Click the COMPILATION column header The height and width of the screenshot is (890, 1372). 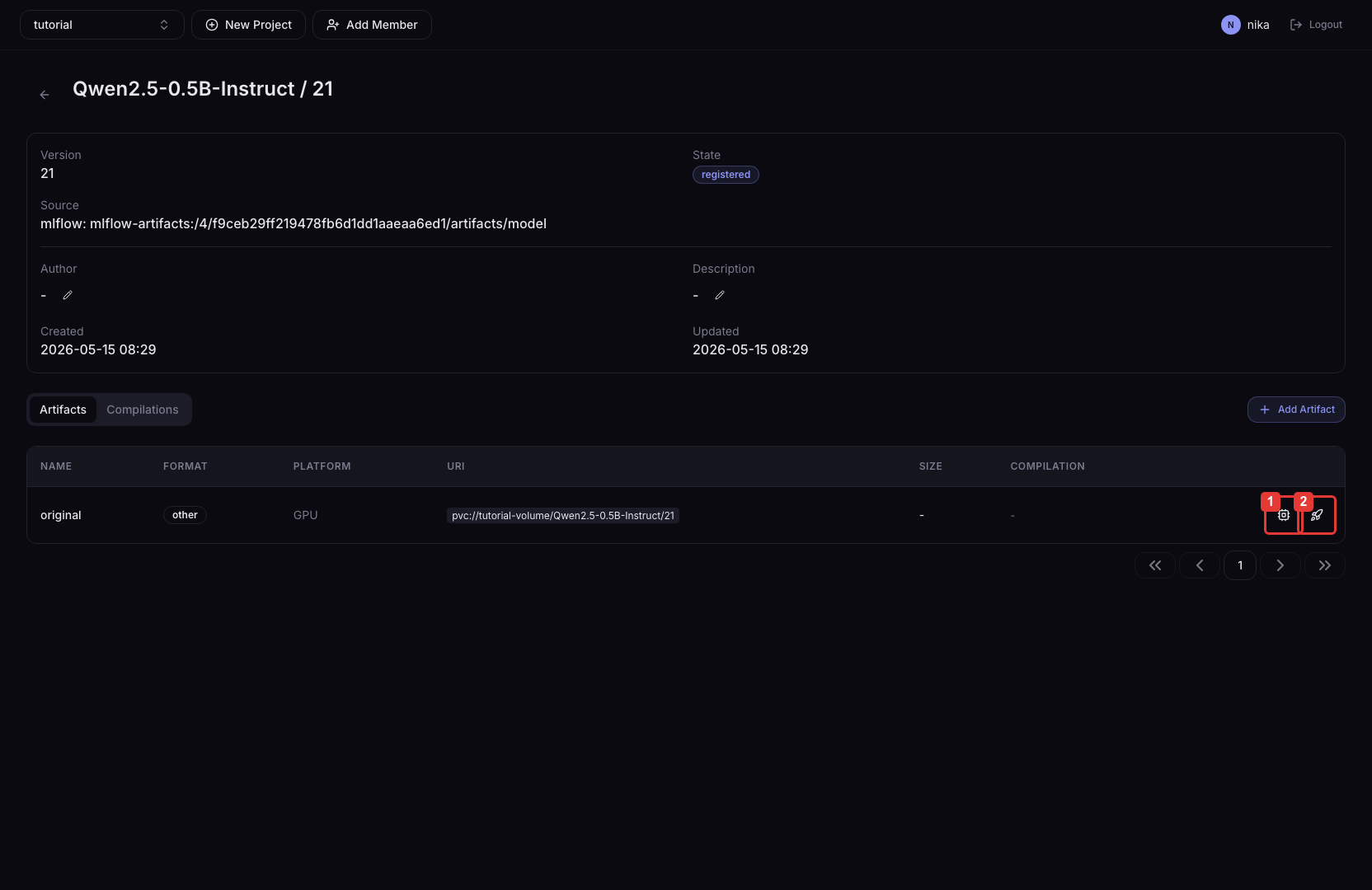1048,466
